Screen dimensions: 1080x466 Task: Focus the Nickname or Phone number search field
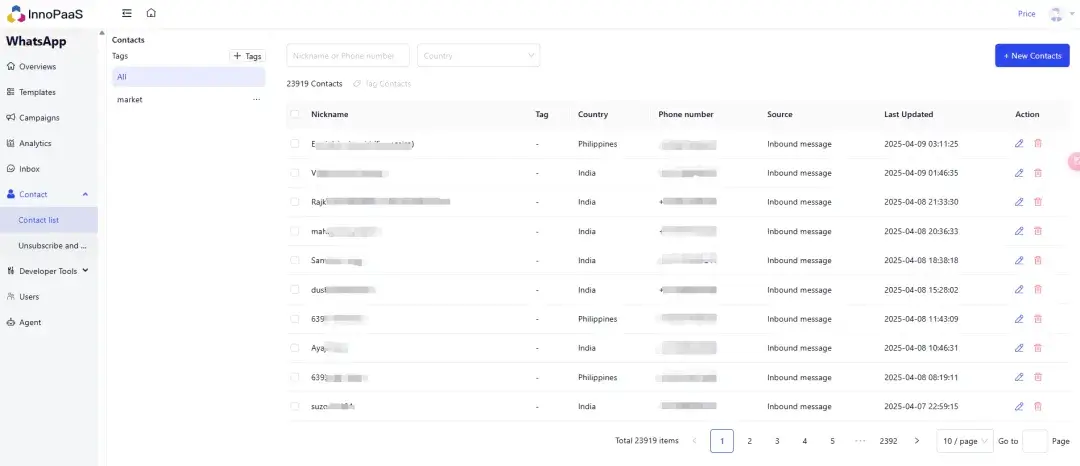(x=347, y=56)
